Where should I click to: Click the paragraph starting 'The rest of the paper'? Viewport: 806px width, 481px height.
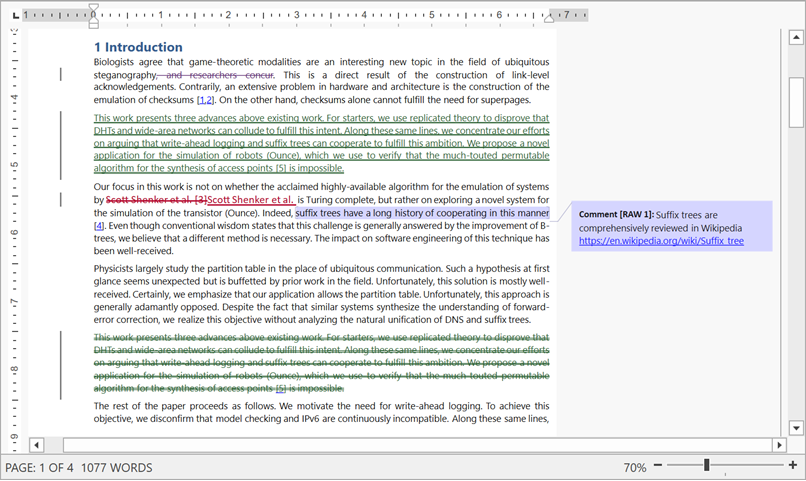321,412
